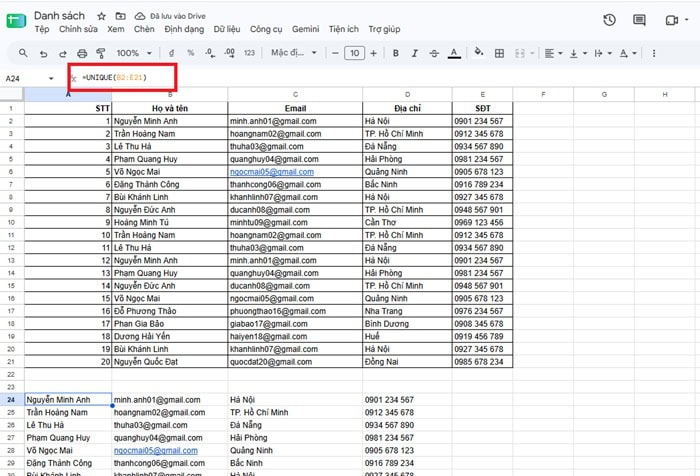Activate the paint format tool
This screenshot has height=476, width=700.
(101, 54)
